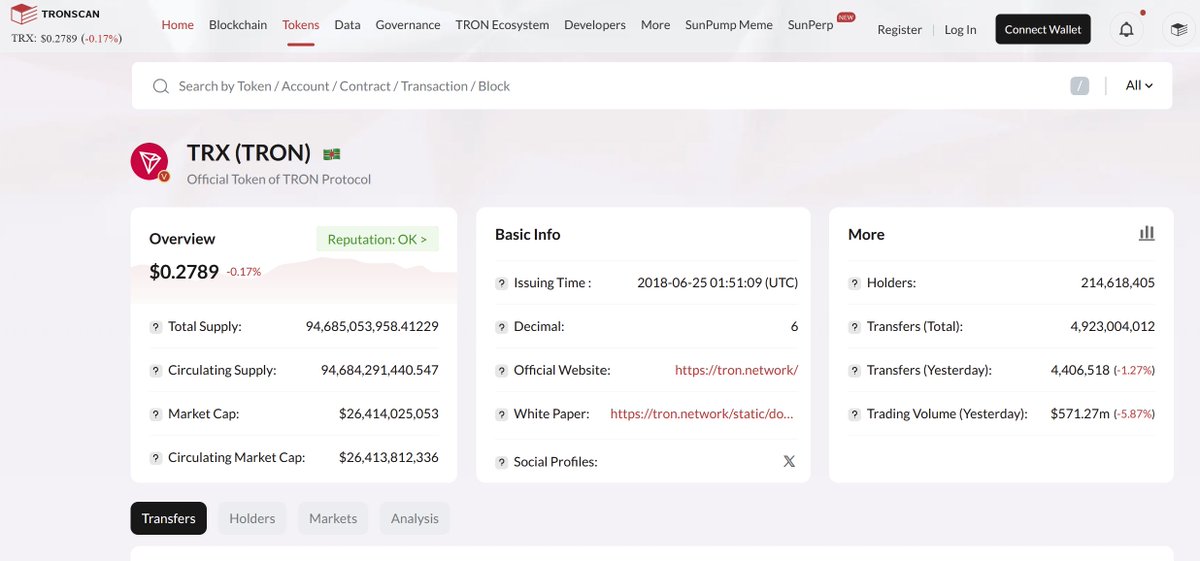Click the TRONSCAN logo icon
The width and height of the screenshot is (1200, 561).
pyautogui.click(x=24, y=14)
